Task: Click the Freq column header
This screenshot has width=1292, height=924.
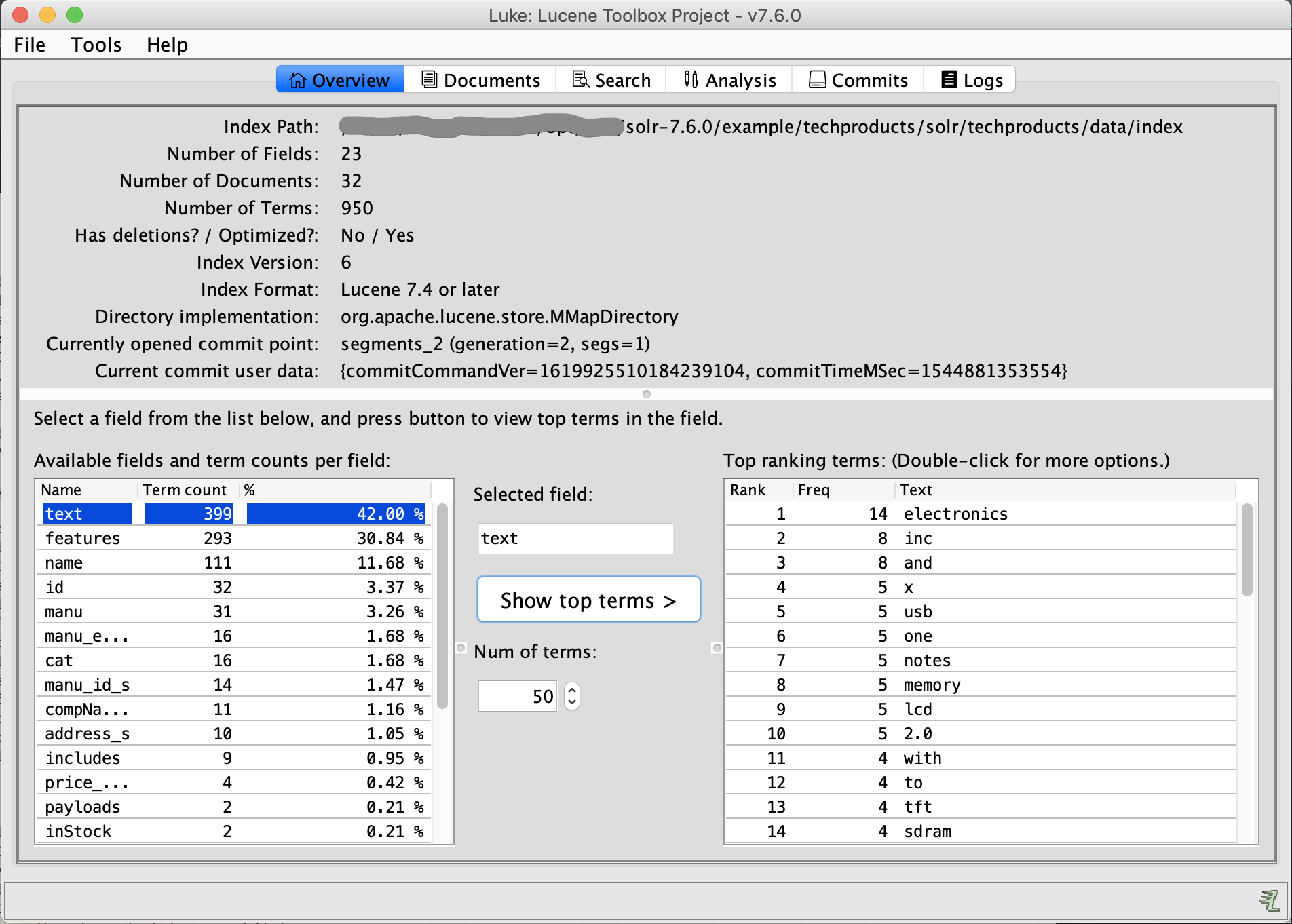Action: (x=844, y=490)
